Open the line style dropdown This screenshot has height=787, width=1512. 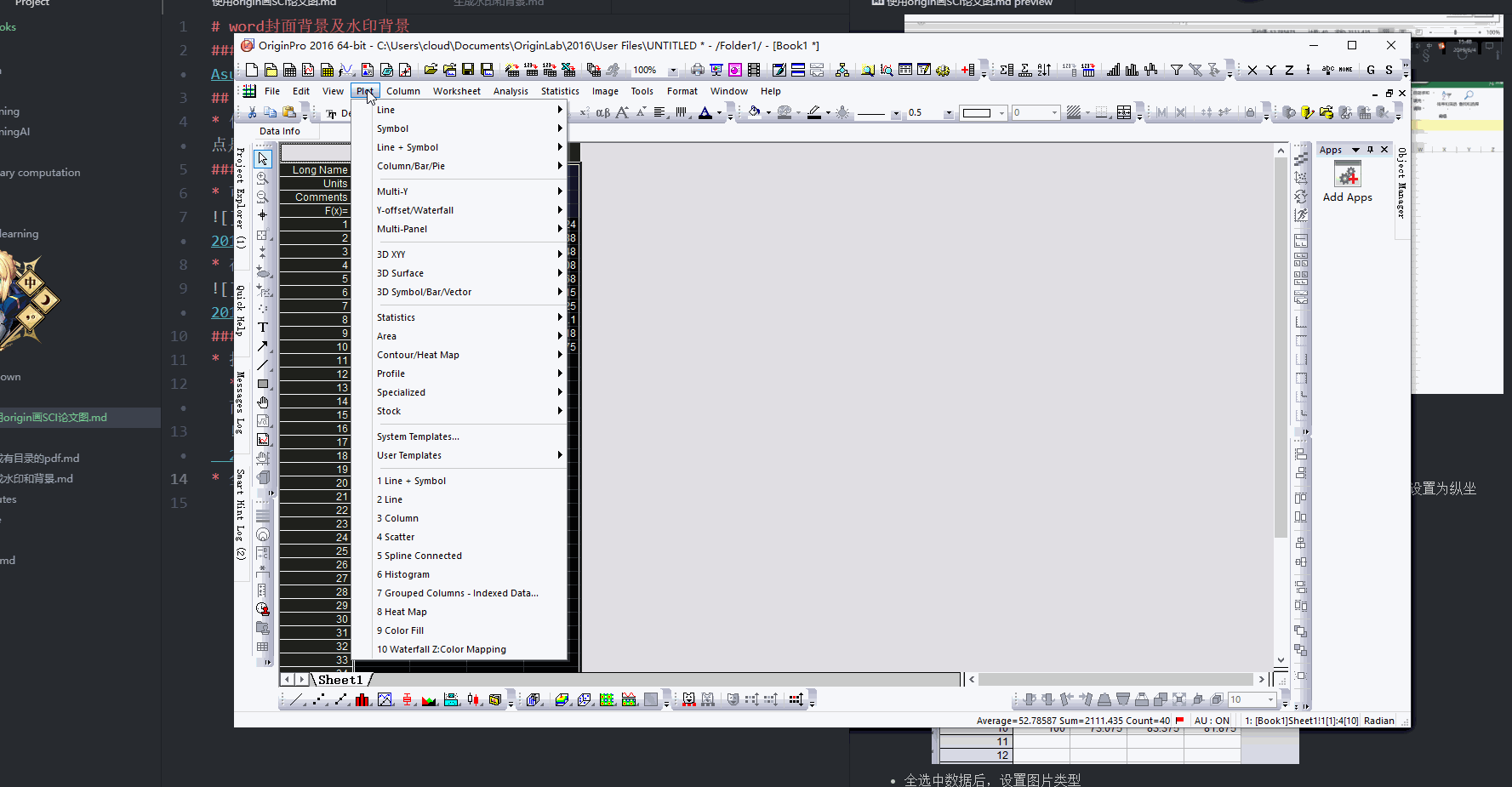[895, 113]
